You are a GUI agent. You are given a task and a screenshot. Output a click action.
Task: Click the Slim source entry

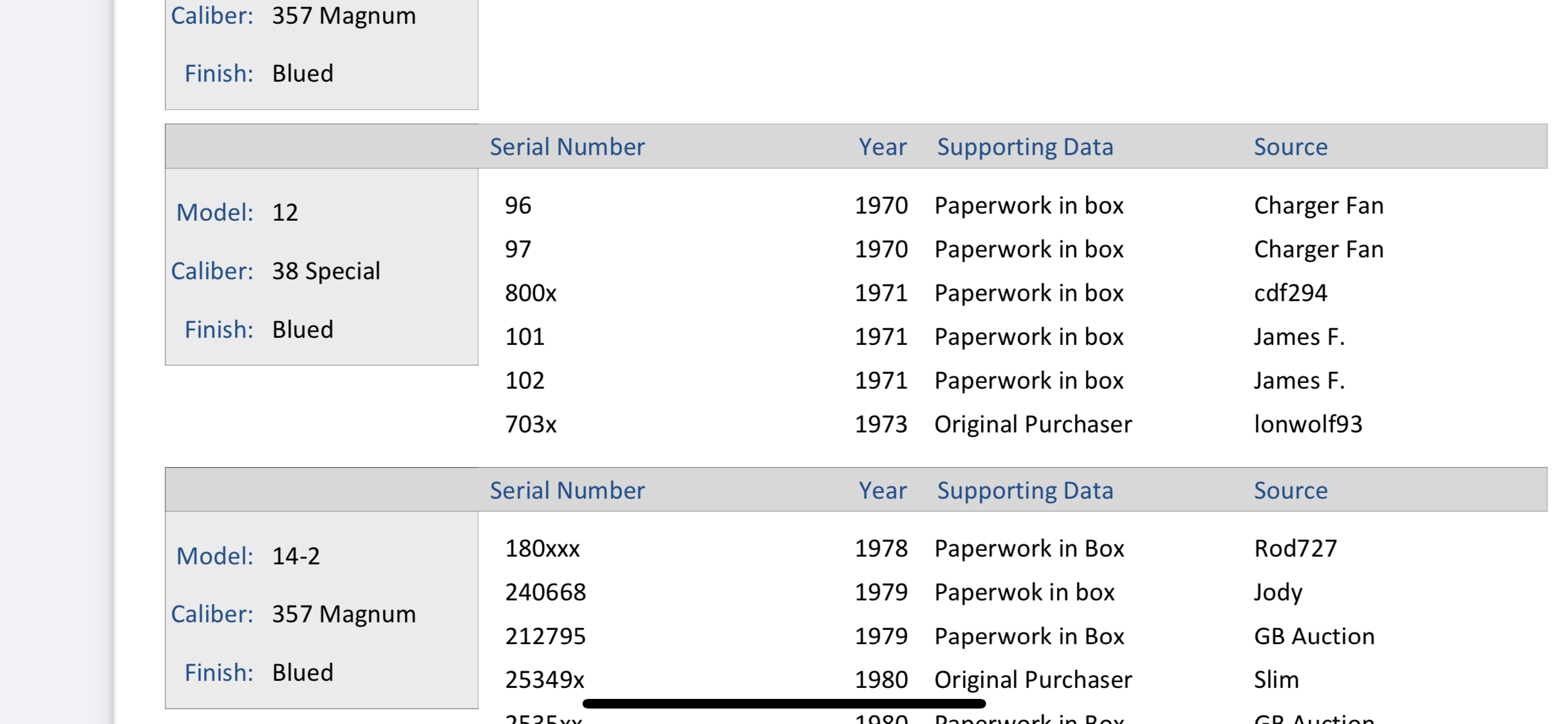(x=1276, y=680)
